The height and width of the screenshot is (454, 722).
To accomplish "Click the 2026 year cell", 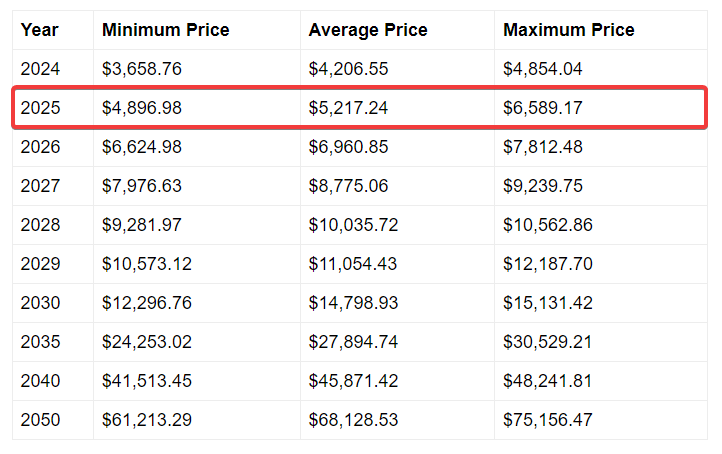I will (x=40, y=147).
